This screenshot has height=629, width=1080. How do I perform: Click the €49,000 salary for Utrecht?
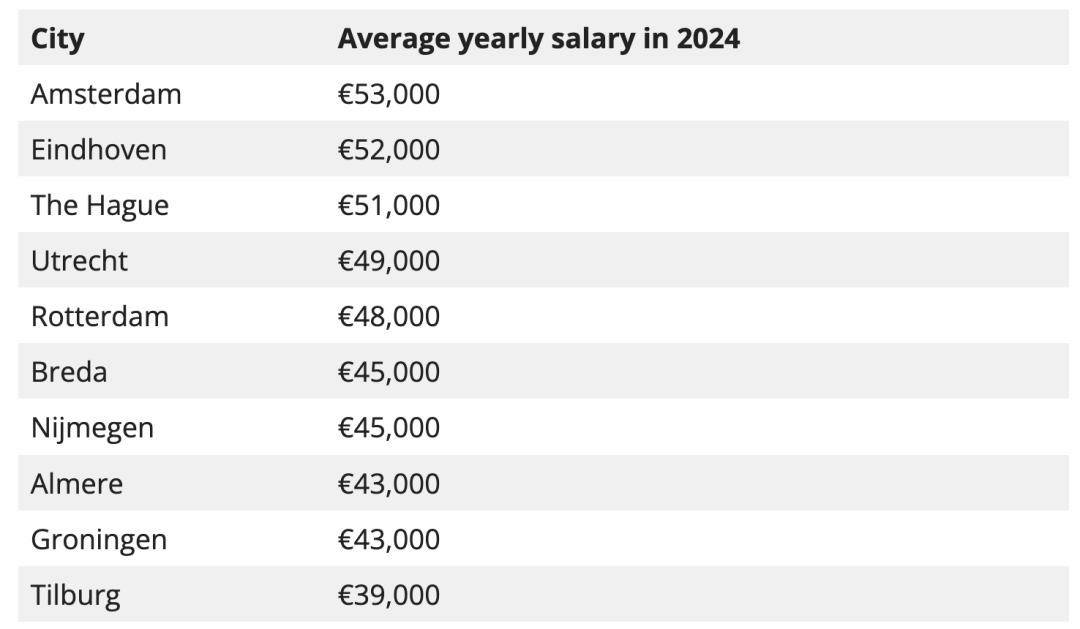tap(388, 261)
